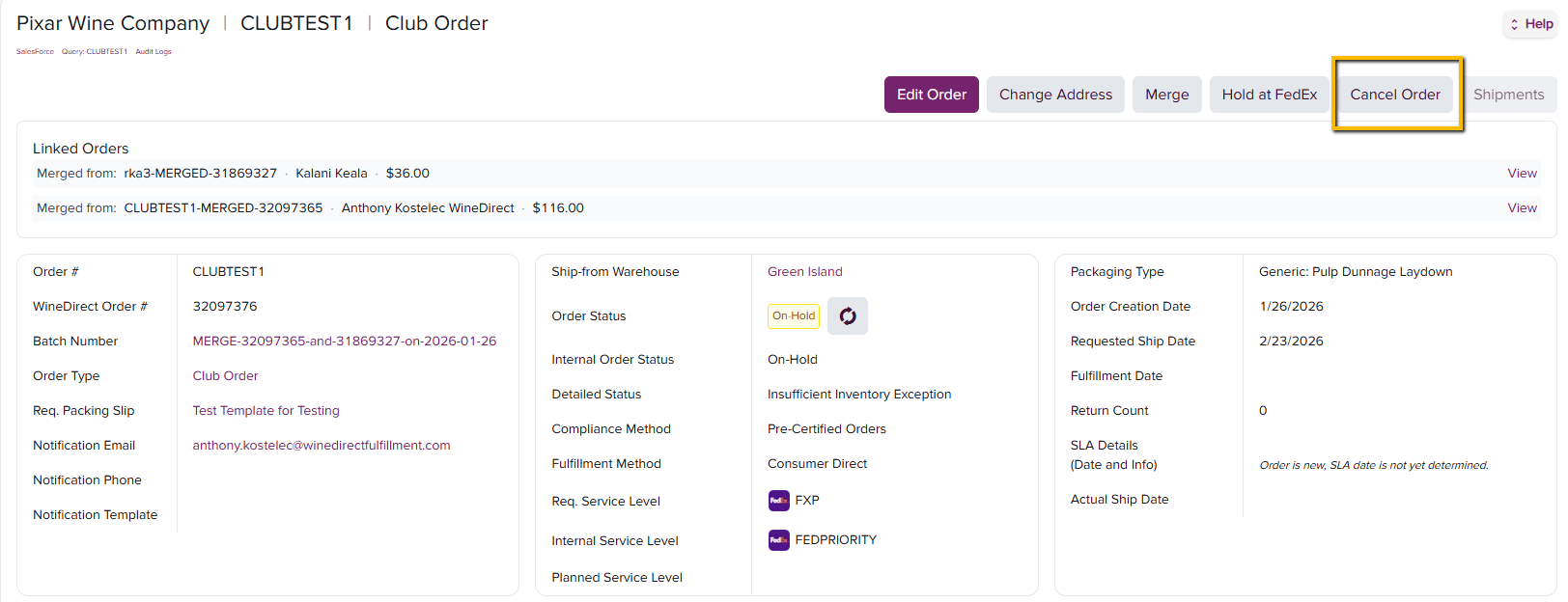1568x602 pixels.
Task: Open the Help dropdown
Action: (x=1531, y=24)
